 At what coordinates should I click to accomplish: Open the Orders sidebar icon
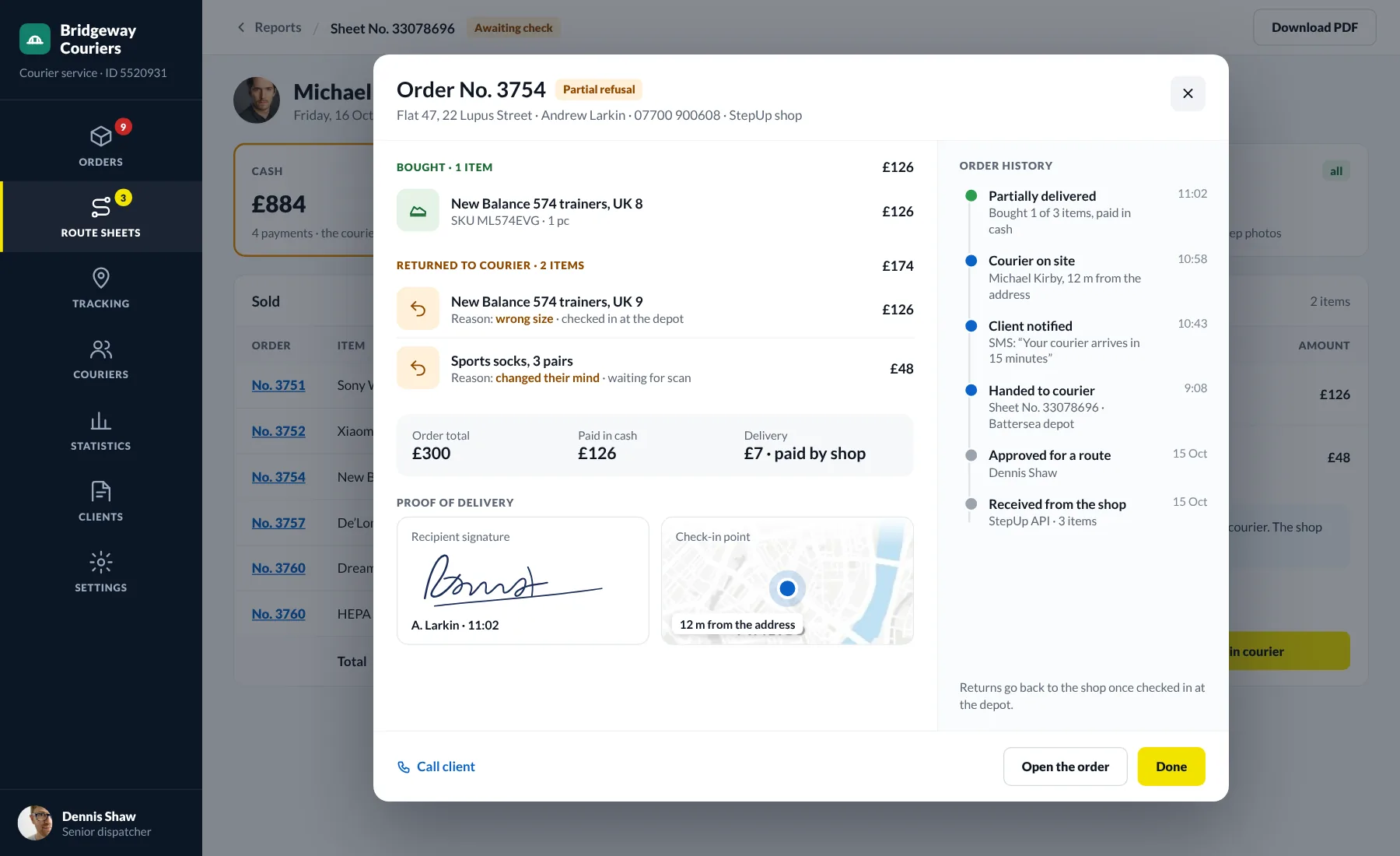pos(101,136)
